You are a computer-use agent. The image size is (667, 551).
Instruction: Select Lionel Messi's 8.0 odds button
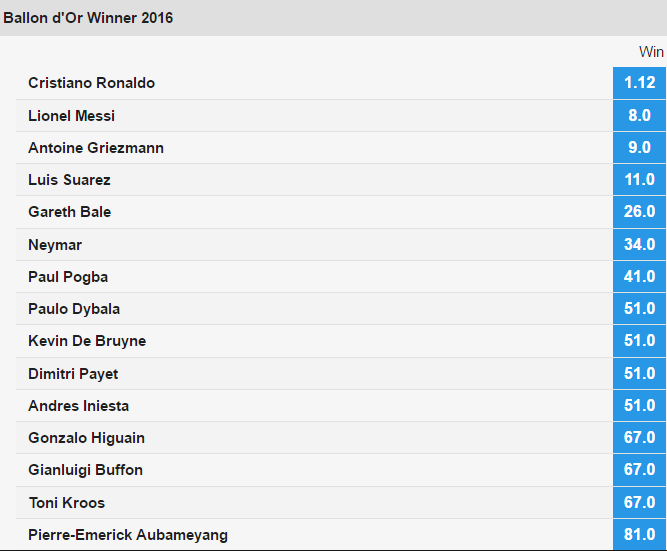point(639,116)
